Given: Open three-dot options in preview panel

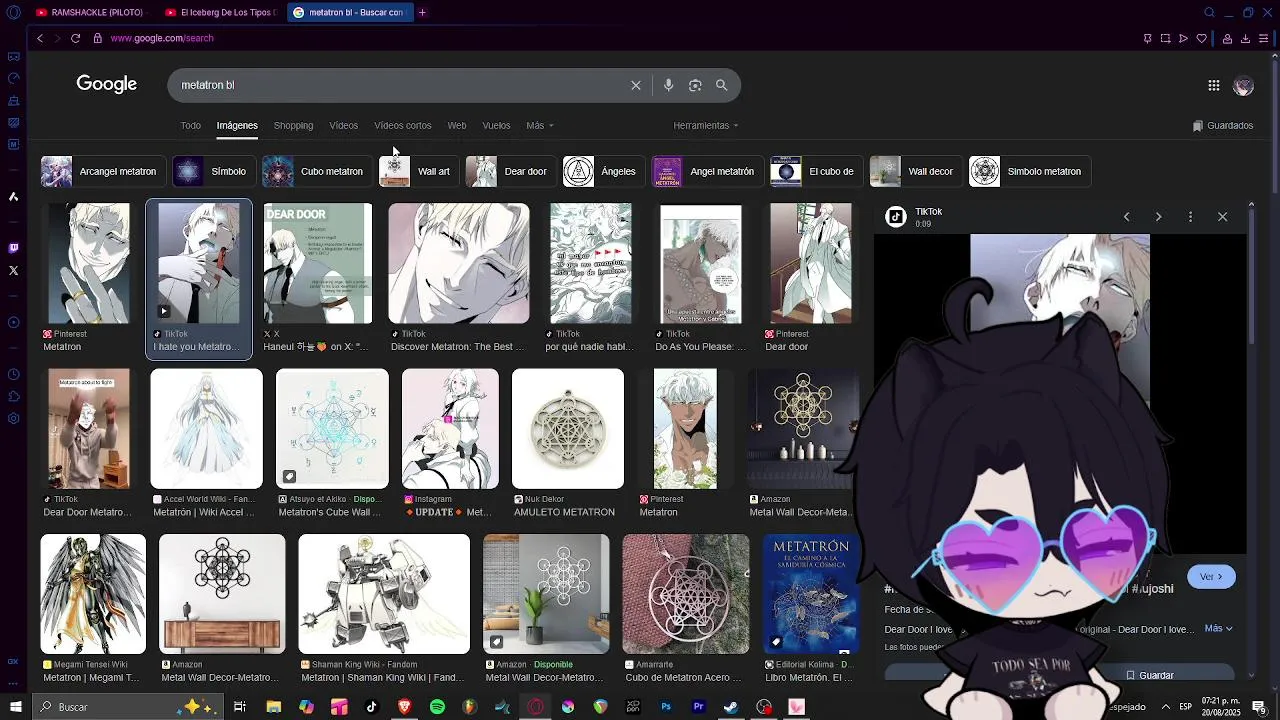Looking at the screenshot, I should click(1190, 217).
